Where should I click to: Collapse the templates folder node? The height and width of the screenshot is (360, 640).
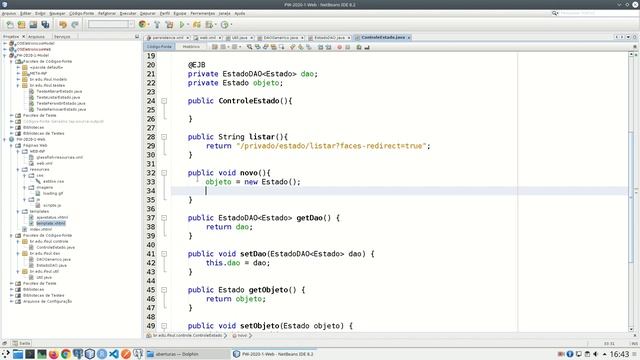click(x=18, y=211)
